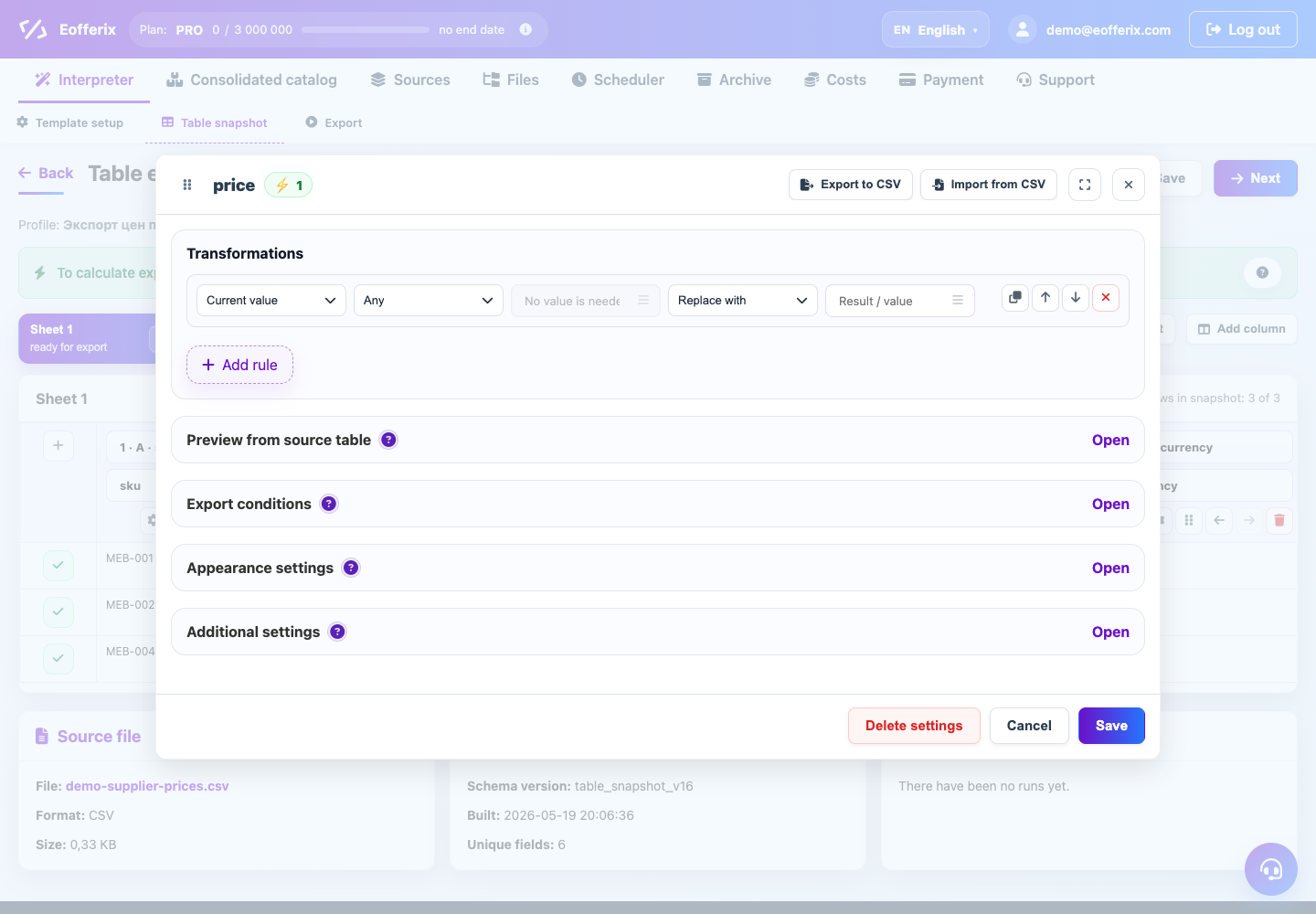Go Back from the table page

click(x=46, y=173)
